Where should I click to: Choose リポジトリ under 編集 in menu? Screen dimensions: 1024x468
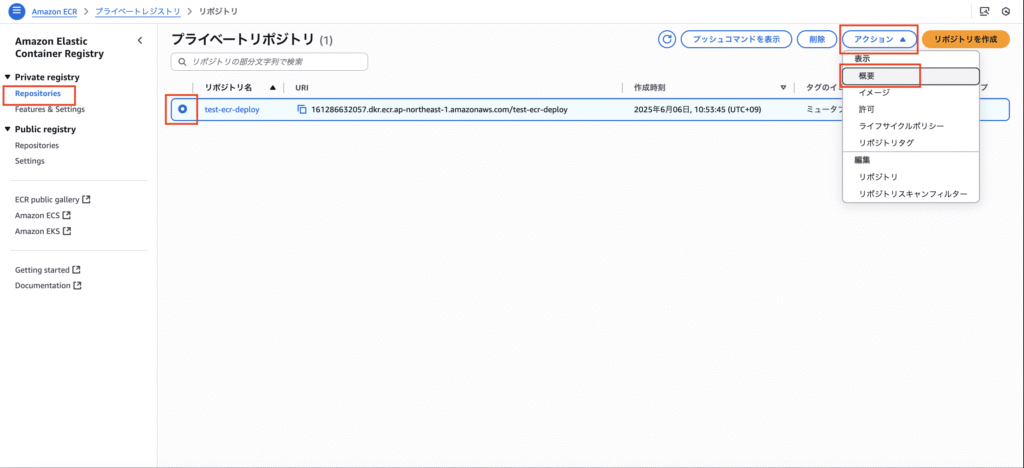[x=910, y=178]
